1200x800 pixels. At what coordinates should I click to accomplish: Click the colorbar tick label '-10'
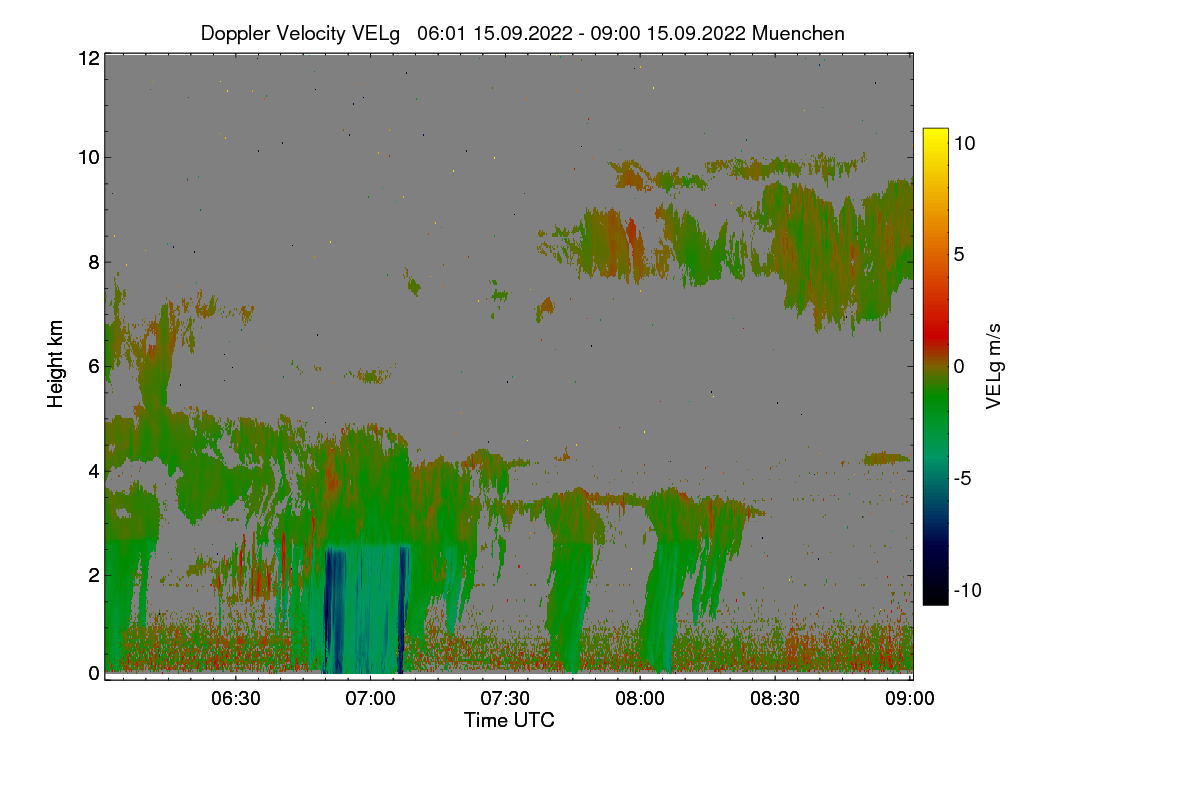967,590
